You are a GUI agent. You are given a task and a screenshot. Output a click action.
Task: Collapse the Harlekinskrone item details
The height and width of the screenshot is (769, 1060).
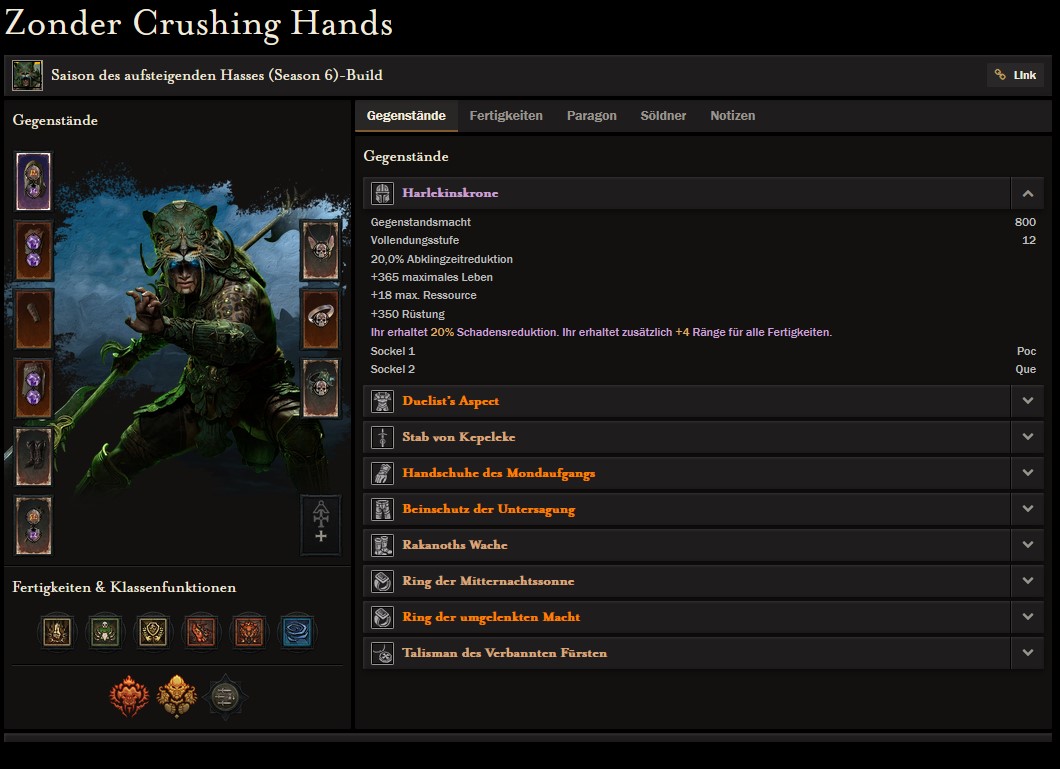[x=1028, y=193]
